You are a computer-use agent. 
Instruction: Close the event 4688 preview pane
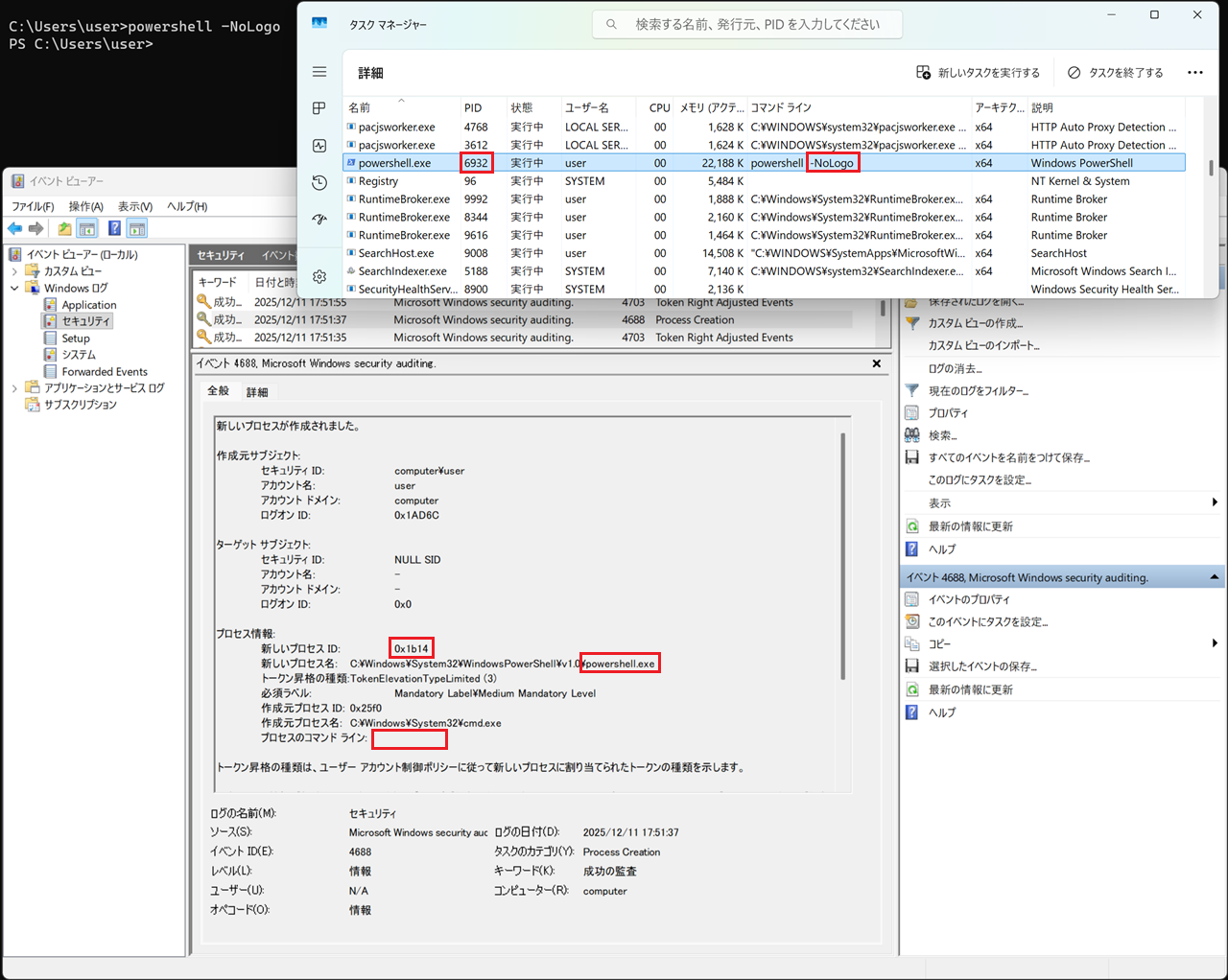(876, 363)
